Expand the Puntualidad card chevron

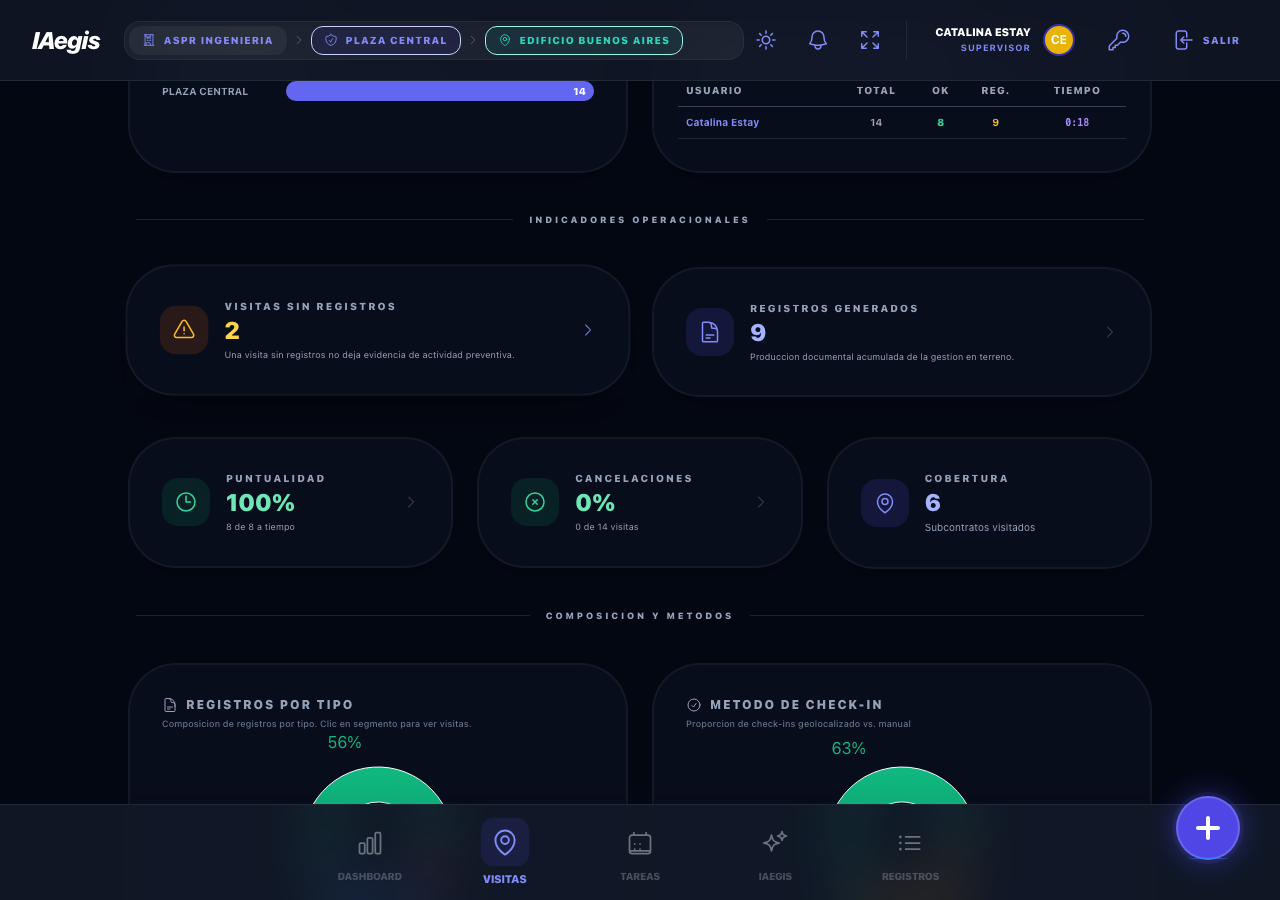coord(410,503)
